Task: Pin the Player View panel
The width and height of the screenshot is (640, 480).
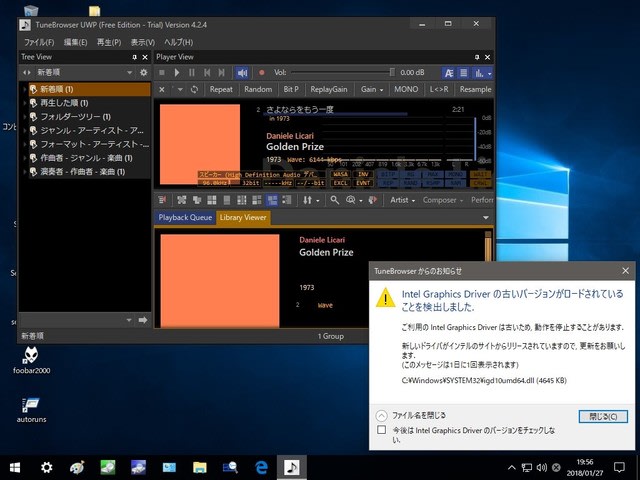Action: pyautogui.click(x=477, y=58)
